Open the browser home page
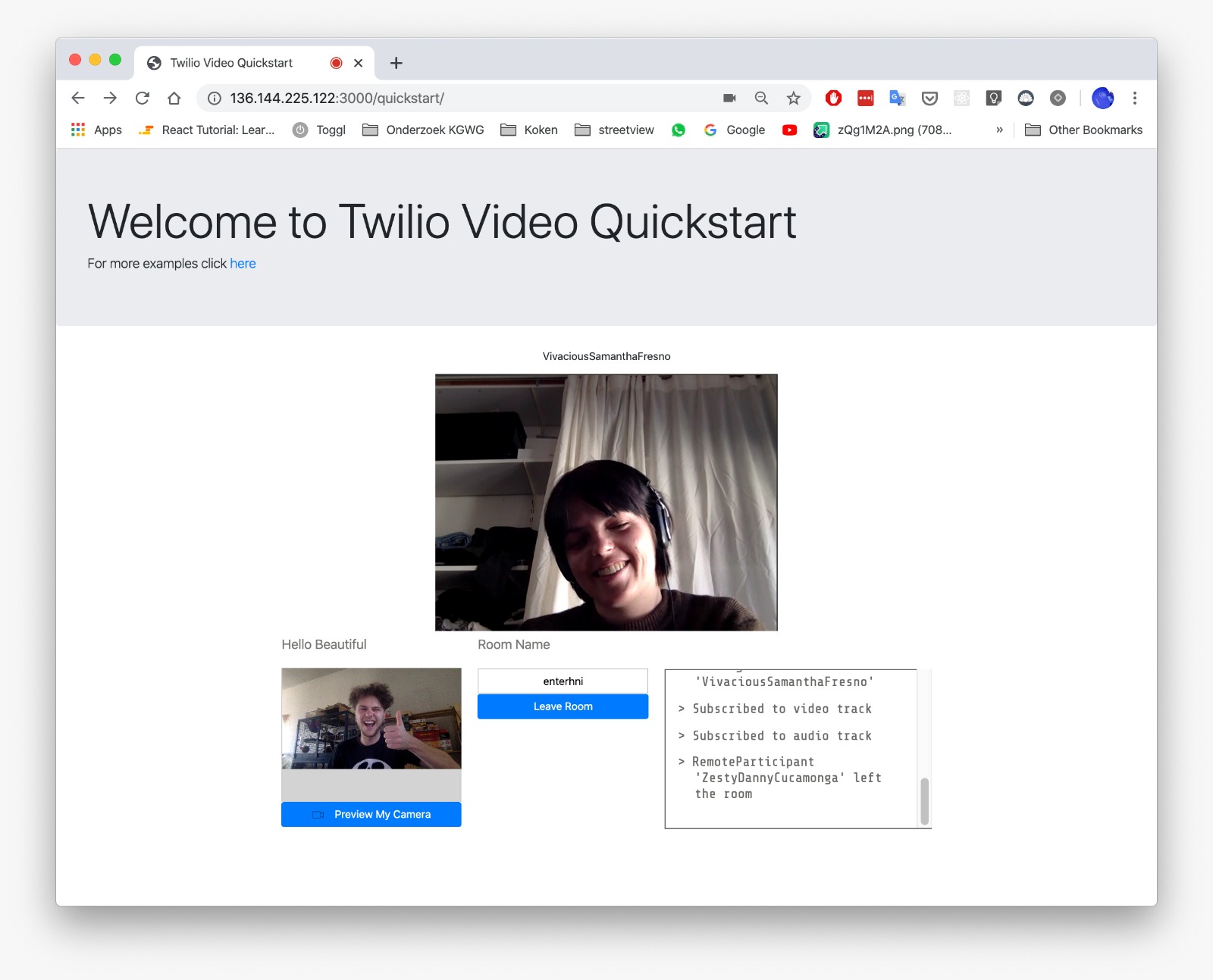The width and height of the screenshot is (1213, 980). 174,98
